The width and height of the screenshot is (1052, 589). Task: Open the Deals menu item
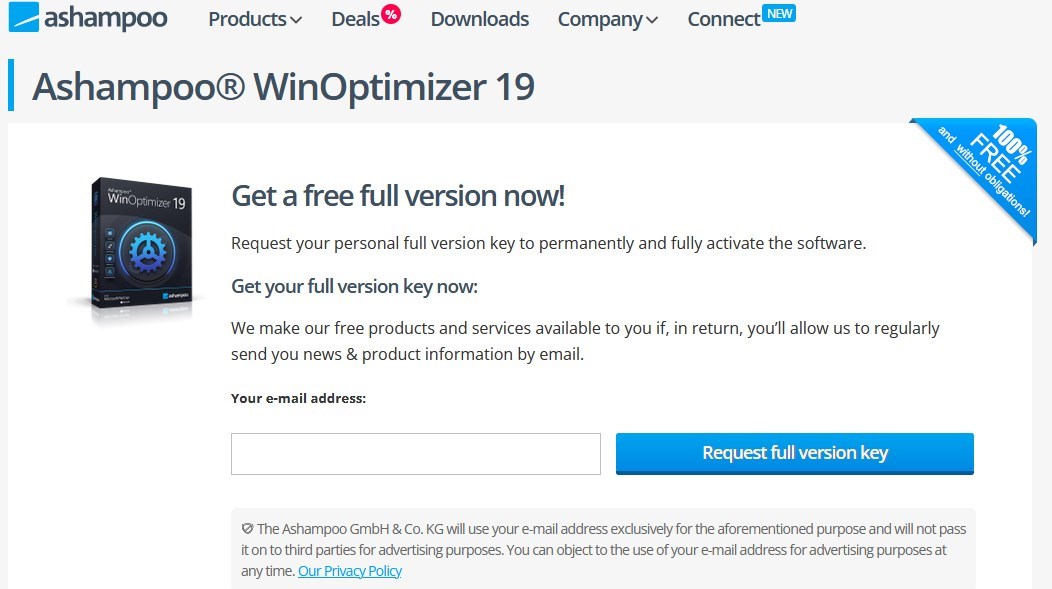click(x=355, y=19)
